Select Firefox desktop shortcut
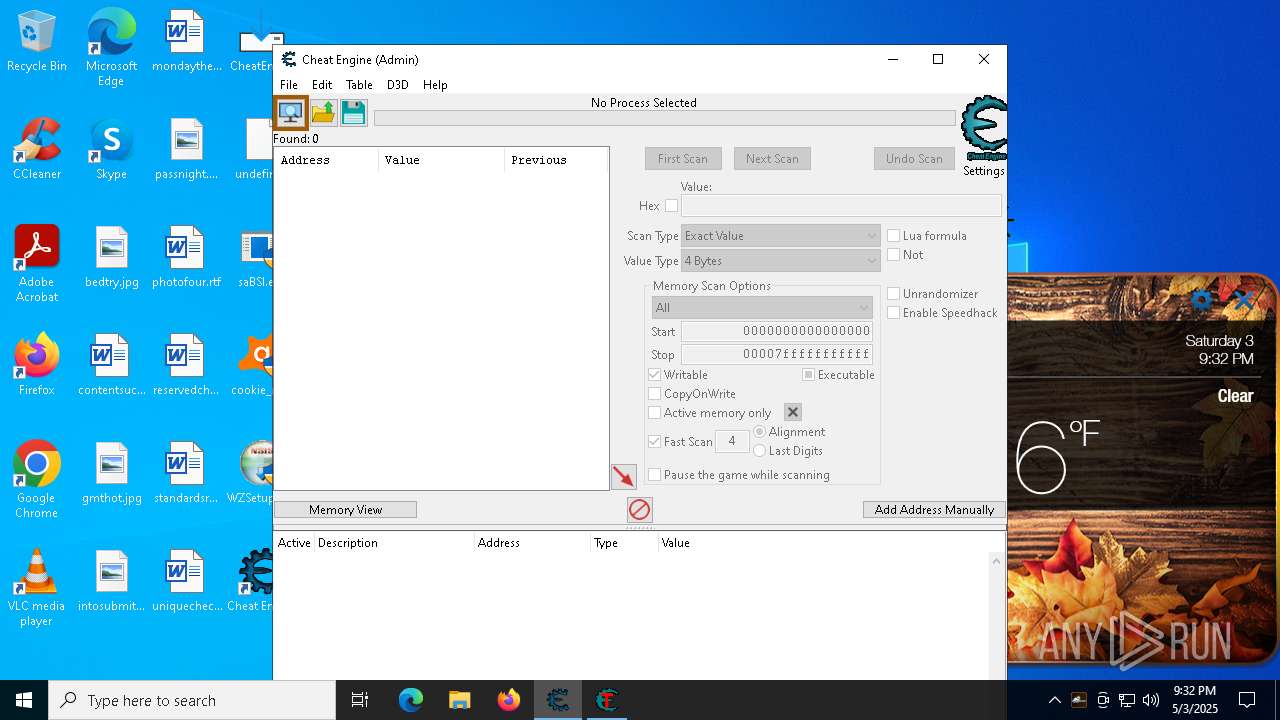This screenshot has height=720, width=1280. click(37, 365)
